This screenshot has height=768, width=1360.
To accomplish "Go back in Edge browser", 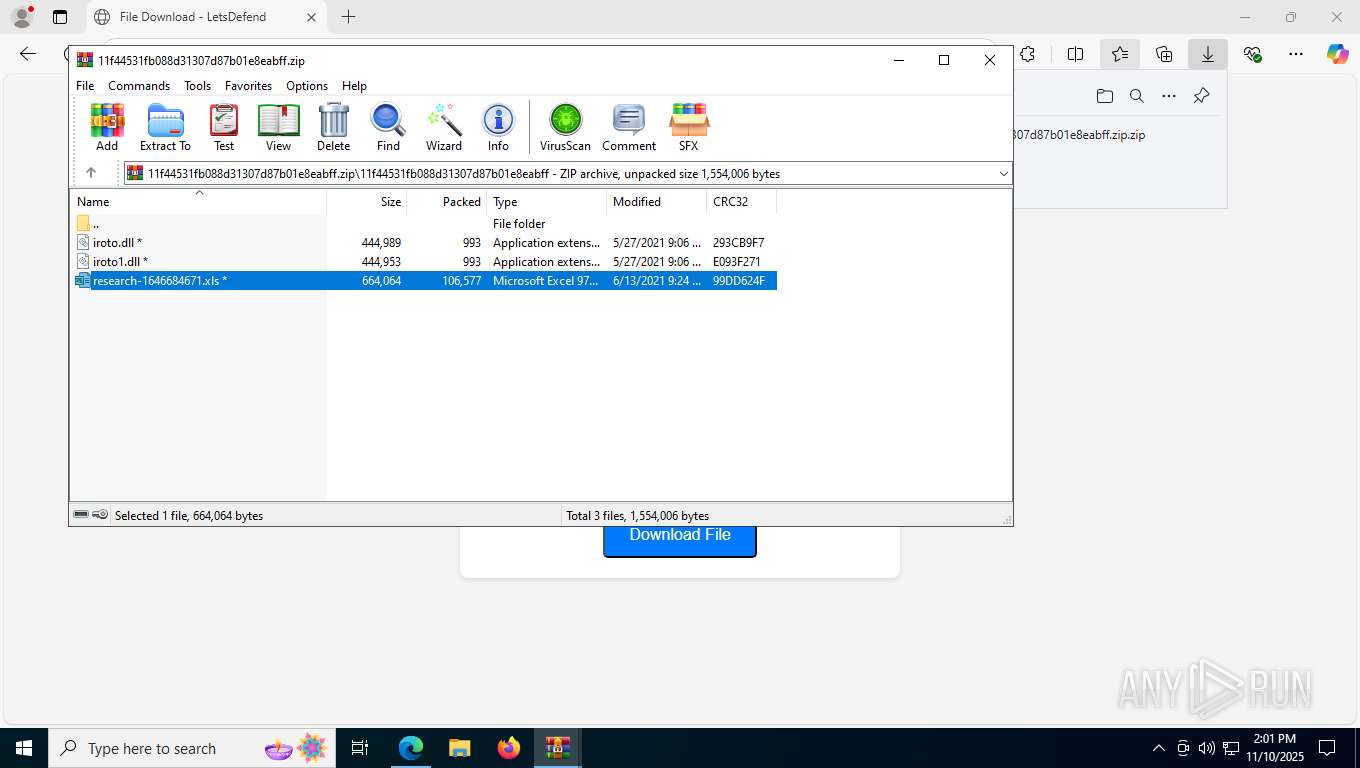I will point(28,54).
